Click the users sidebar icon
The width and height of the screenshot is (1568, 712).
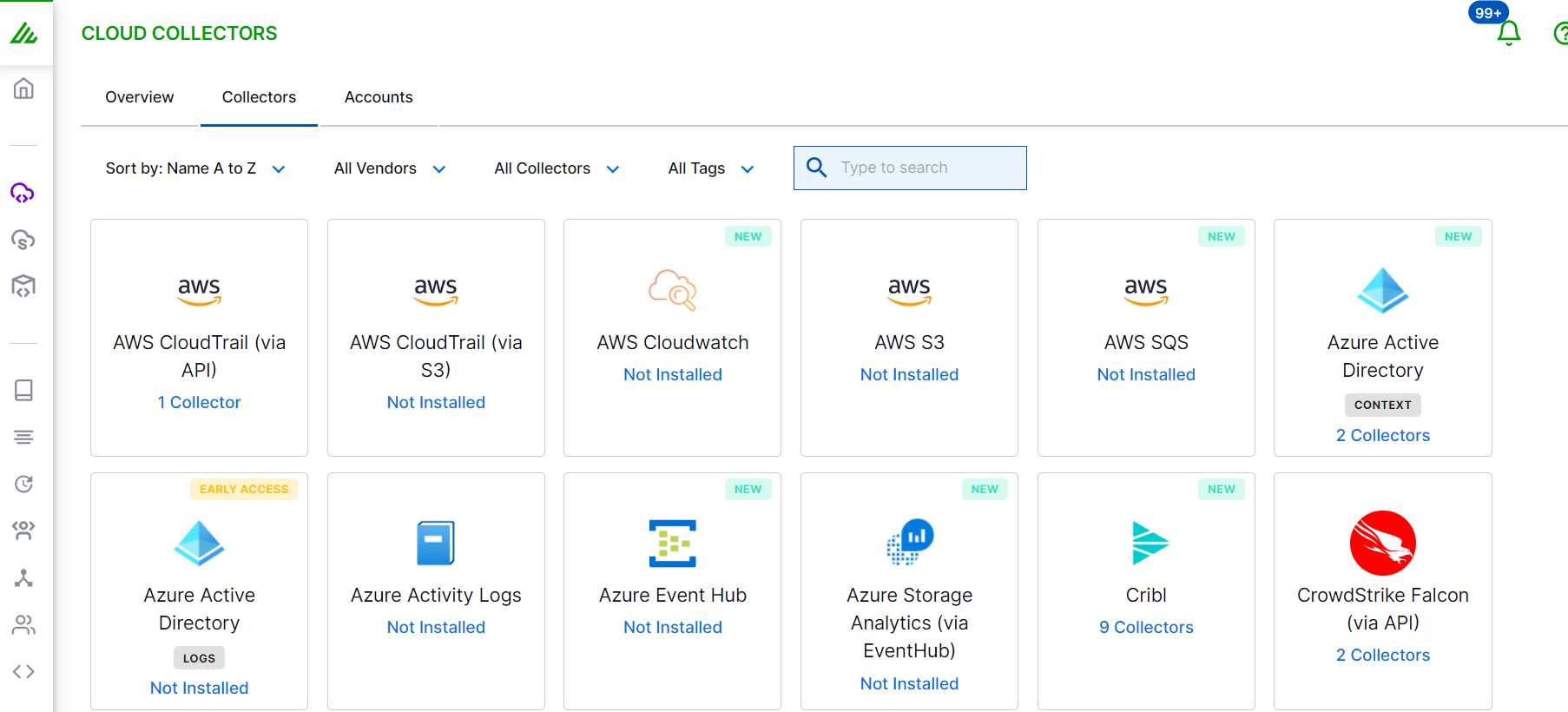tap(23, 624)
